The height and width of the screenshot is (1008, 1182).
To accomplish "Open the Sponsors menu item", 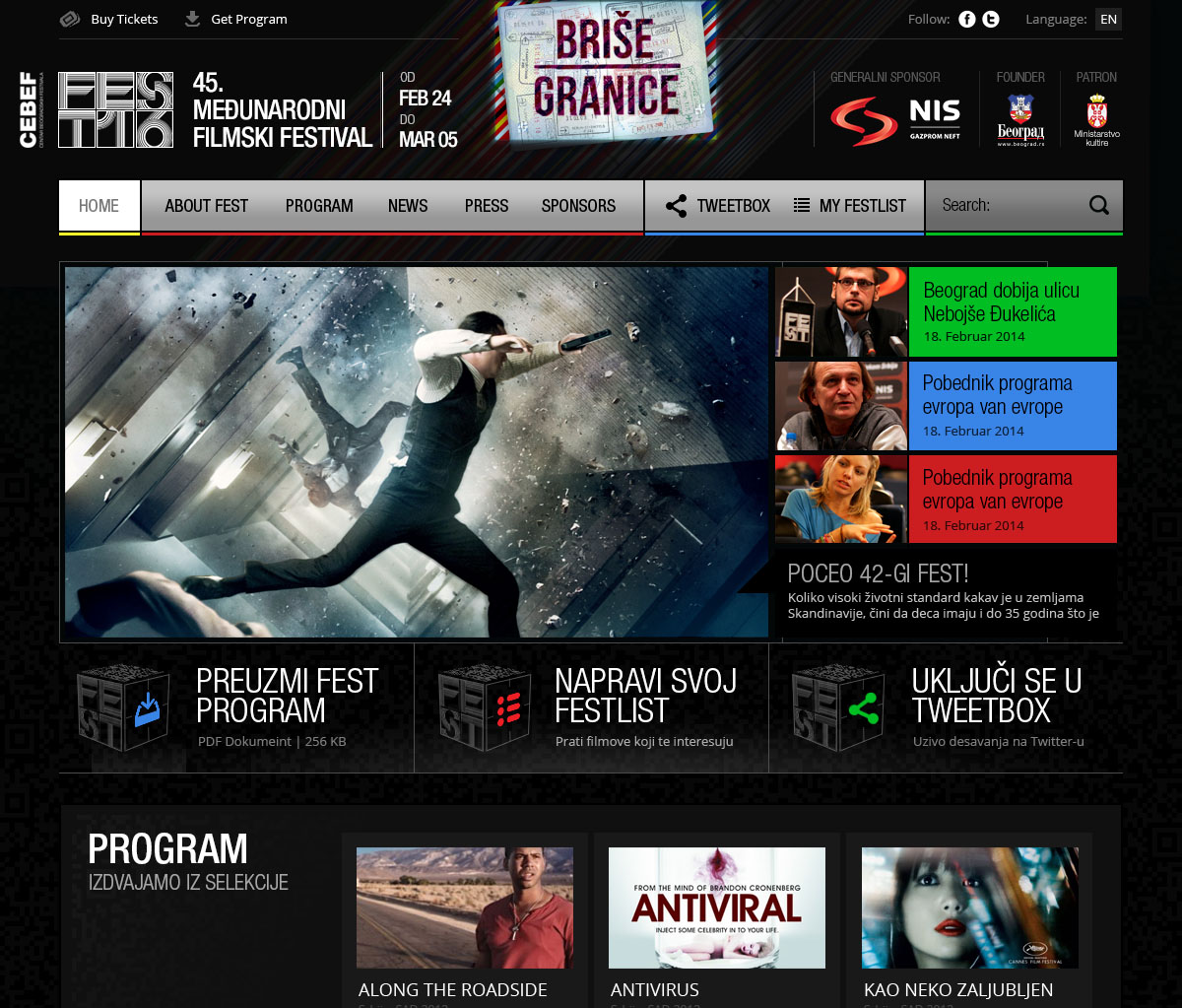I will click(578, 206).
